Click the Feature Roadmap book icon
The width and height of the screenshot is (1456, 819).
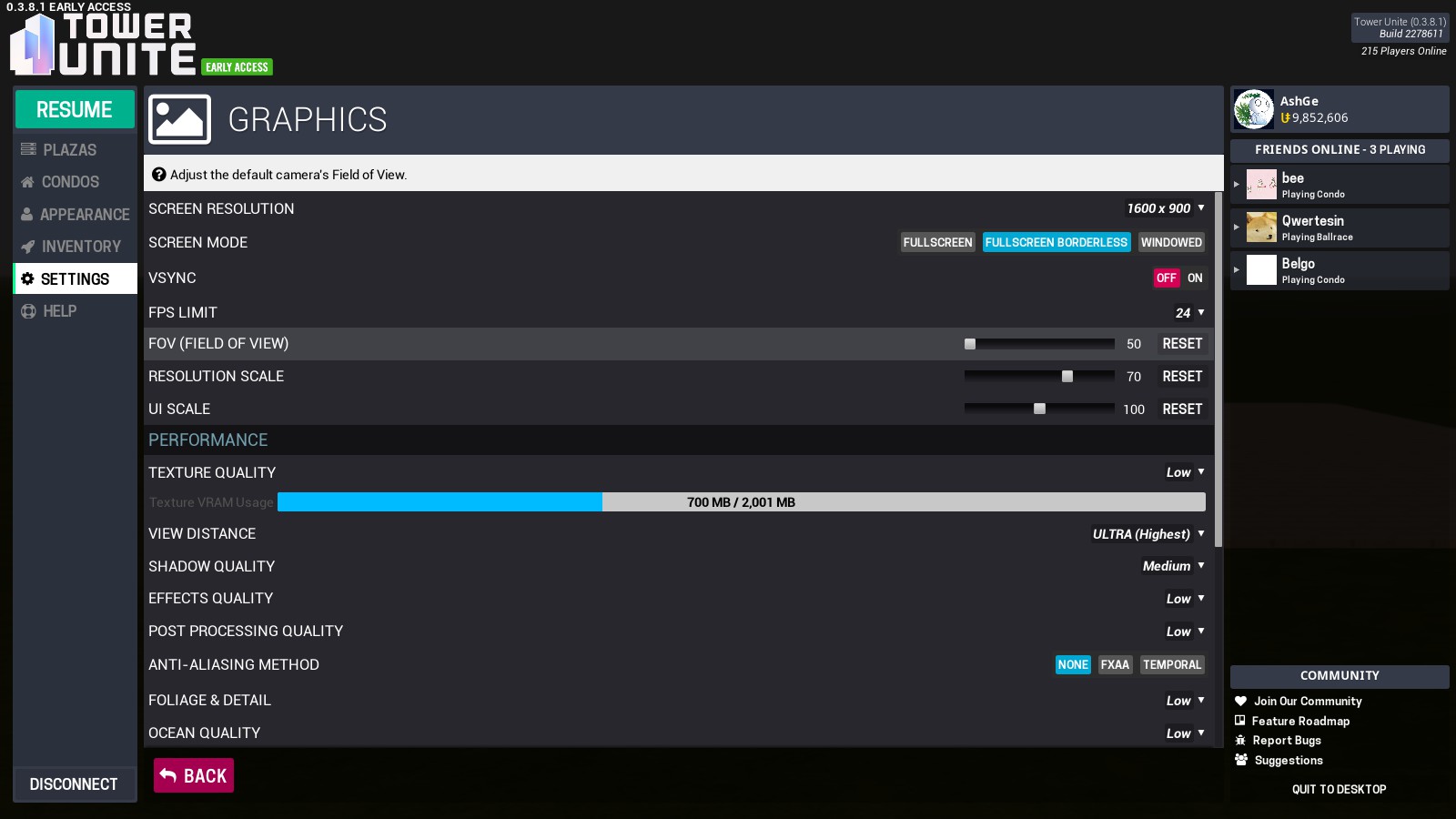pyautogui.click(x=1239, y=721)
